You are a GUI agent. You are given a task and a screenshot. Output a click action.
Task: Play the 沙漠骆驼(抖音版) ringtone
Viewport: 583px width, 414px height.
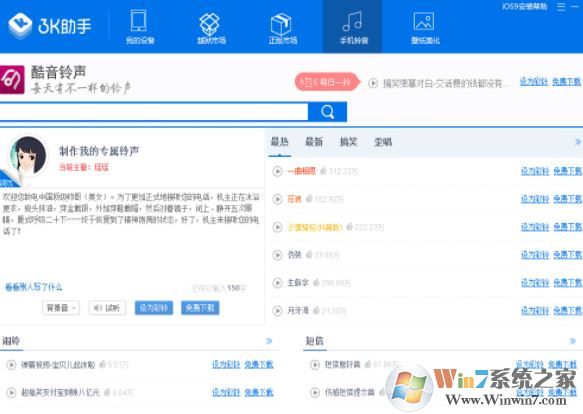point(277,227)
